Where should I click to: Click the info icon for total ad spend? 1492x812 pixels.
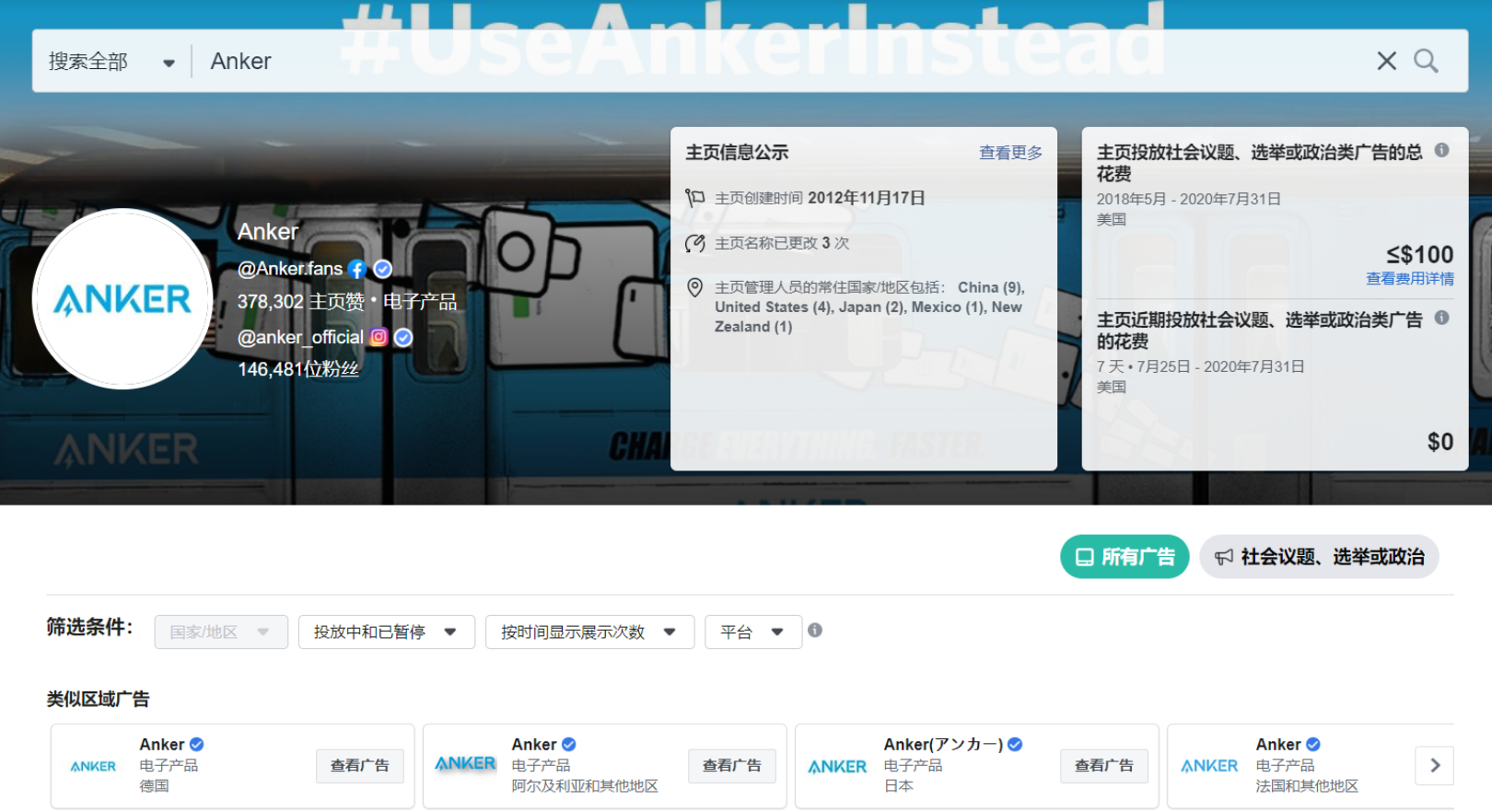[x=1441, y=150]
